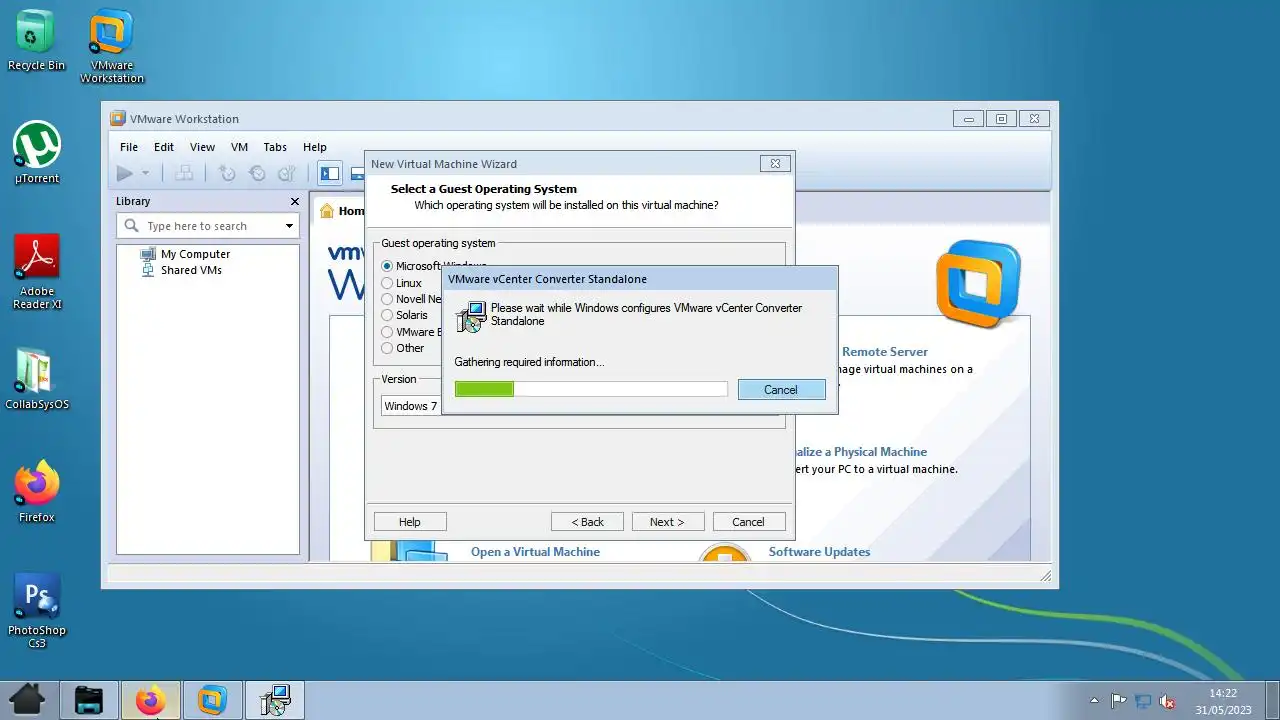Open the Edit menu

164,147
